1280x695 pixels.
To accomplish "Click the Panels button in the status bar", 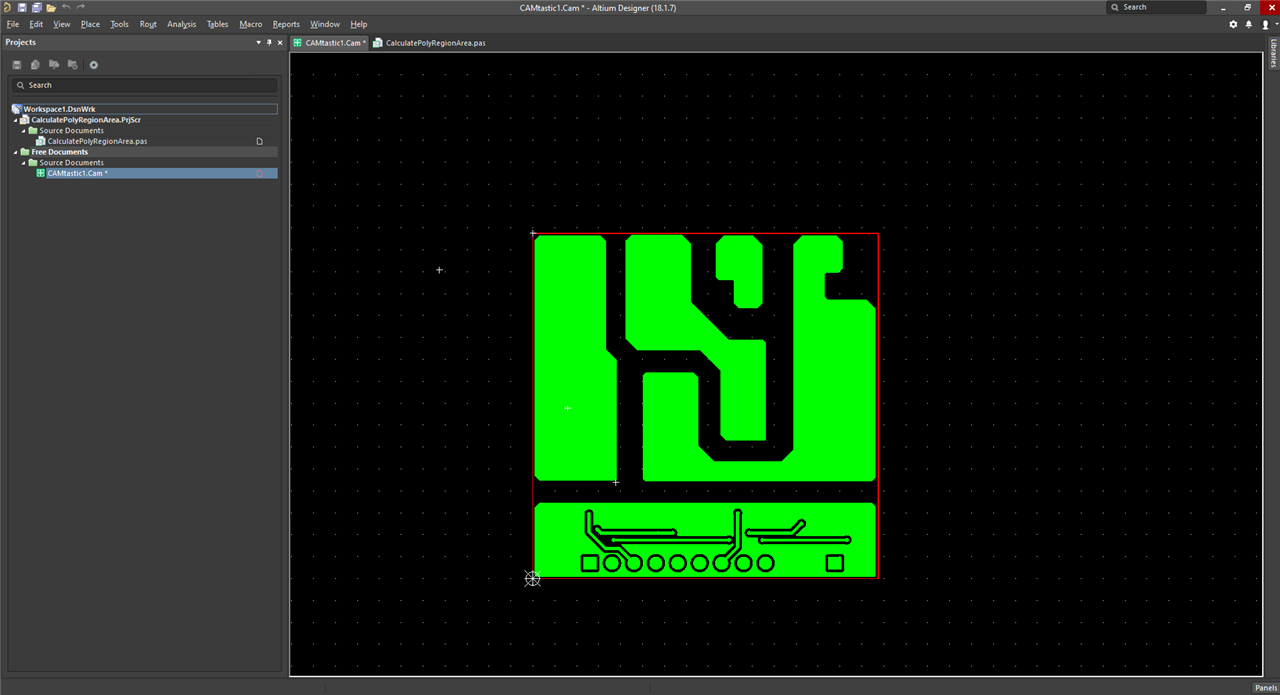I will coord(1265,688).
